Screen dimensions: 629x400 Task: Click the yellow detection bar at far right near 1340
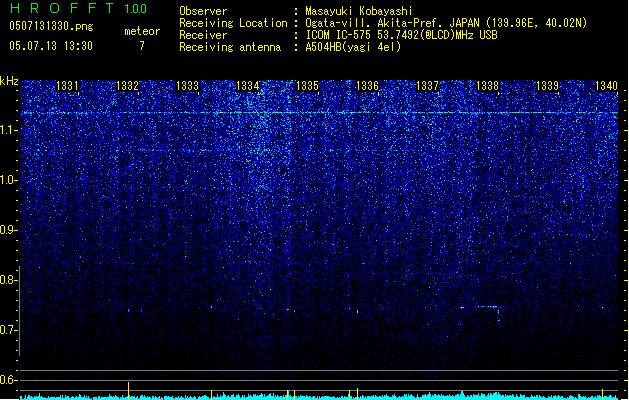(603, 394)
